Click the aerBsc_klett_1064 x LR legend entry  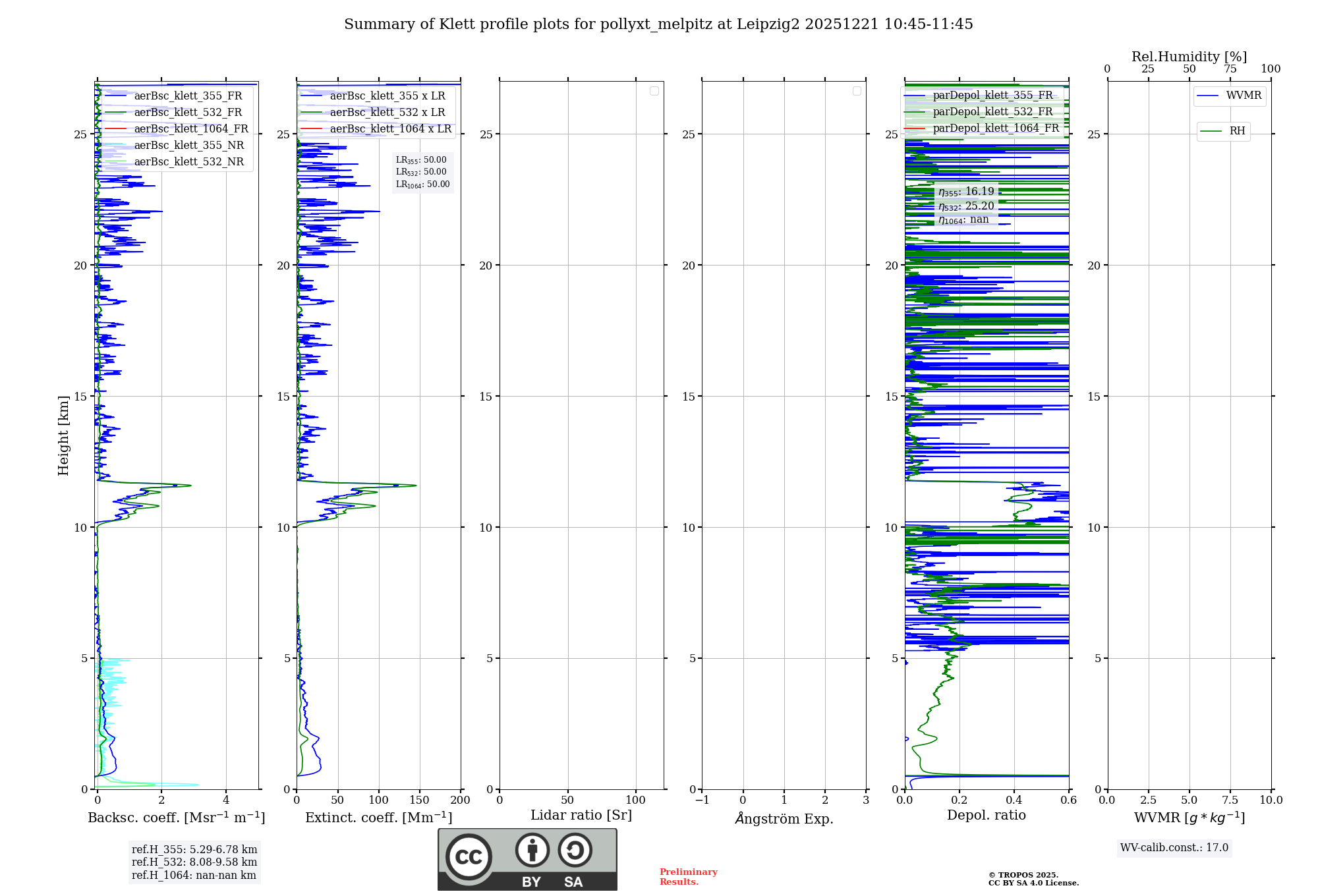click(x=390, y=129)
